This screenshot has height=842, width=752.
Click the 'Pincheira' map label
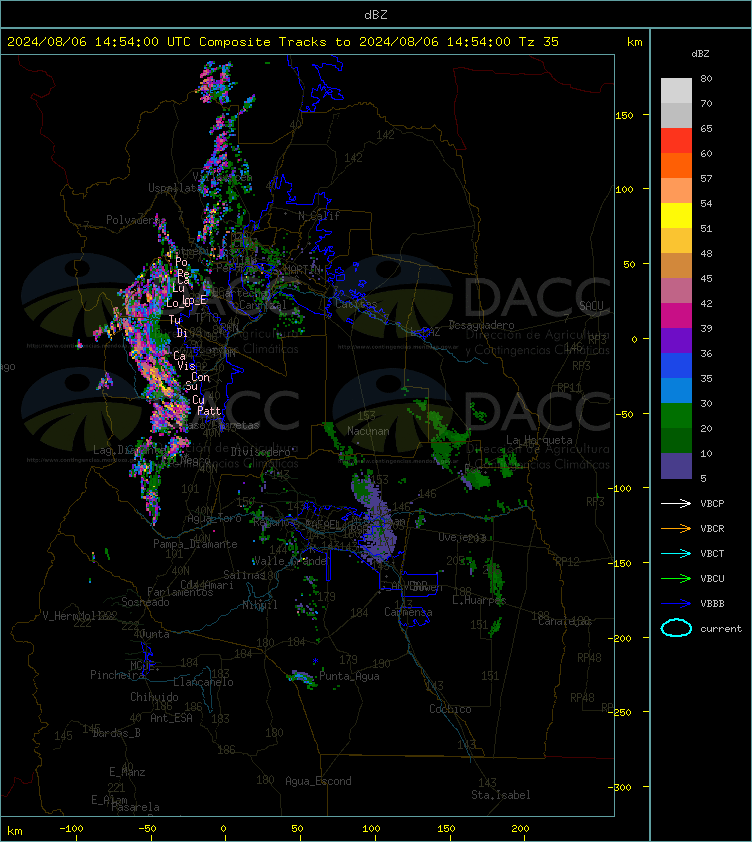click(117, 674)
